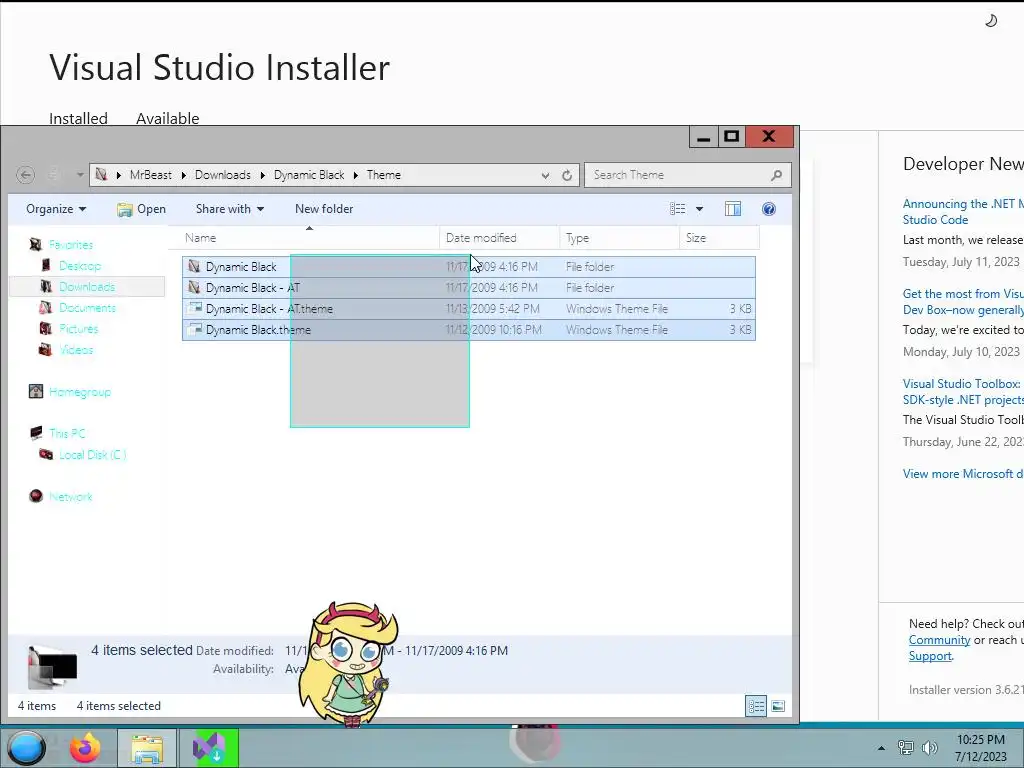
Task: Open Announcing the .NET news link
Action: pyautogui.click(x=963, y=212)
